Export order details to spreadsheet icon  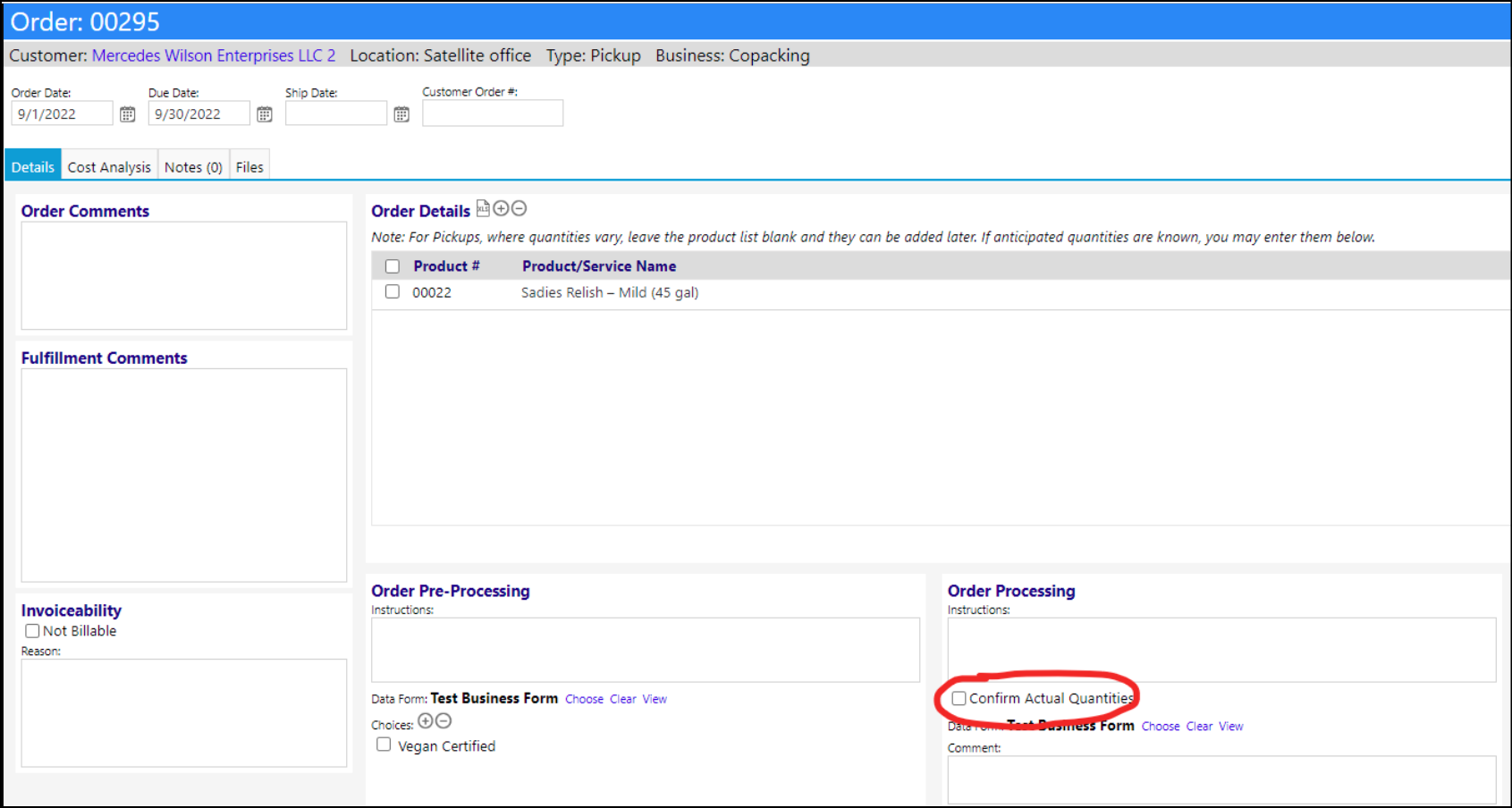(x=483, y=208)
